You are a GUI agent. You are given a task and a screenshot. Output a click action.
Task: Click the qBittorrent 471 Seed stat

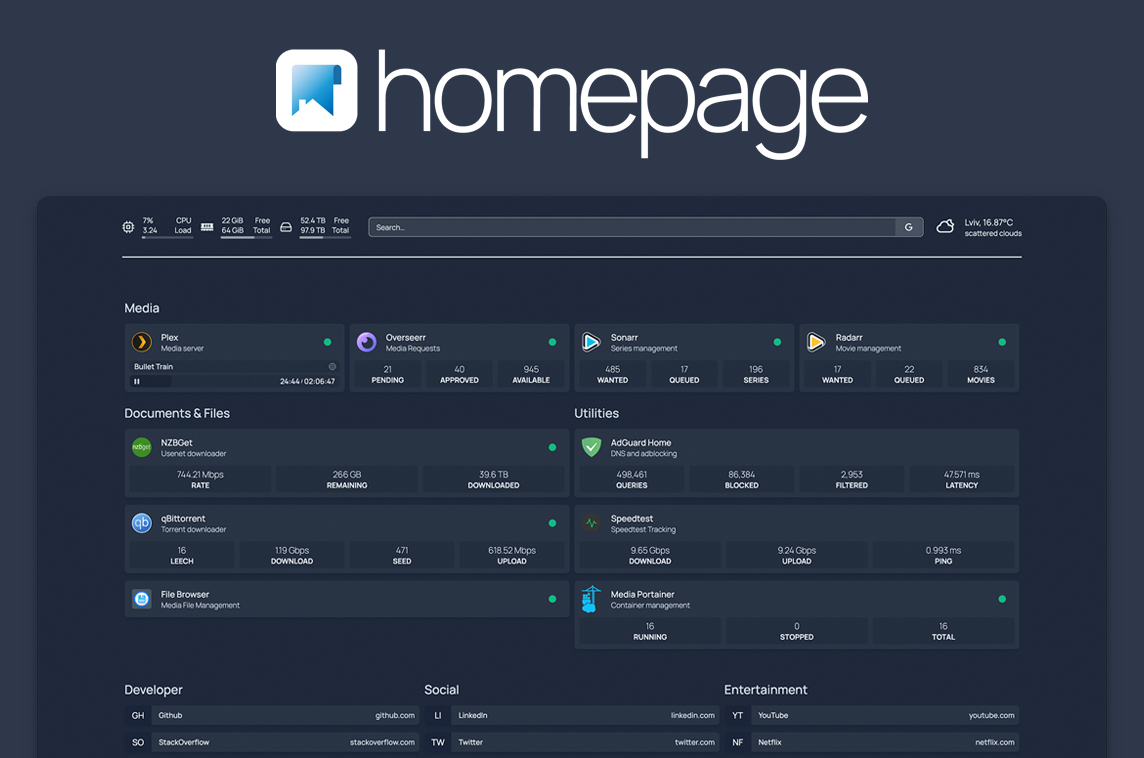402,555
